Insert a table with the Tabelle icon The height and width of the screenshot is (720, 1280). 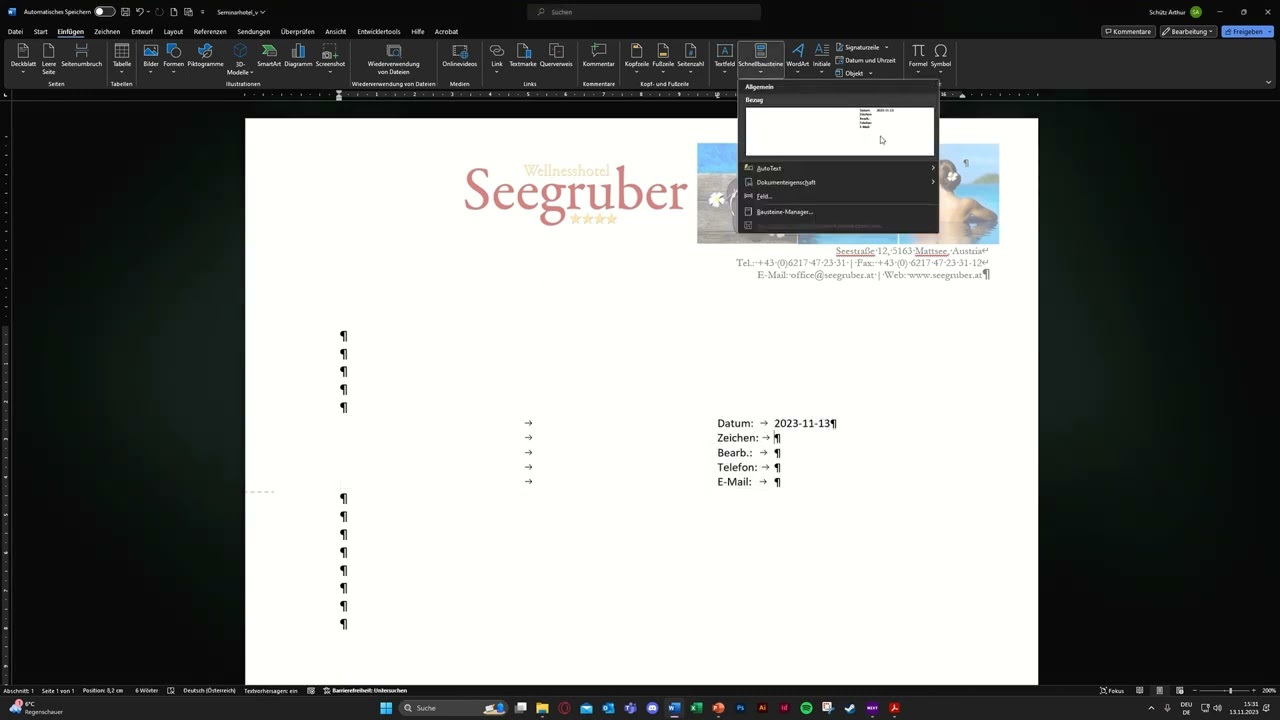click(x=121, y=56)
